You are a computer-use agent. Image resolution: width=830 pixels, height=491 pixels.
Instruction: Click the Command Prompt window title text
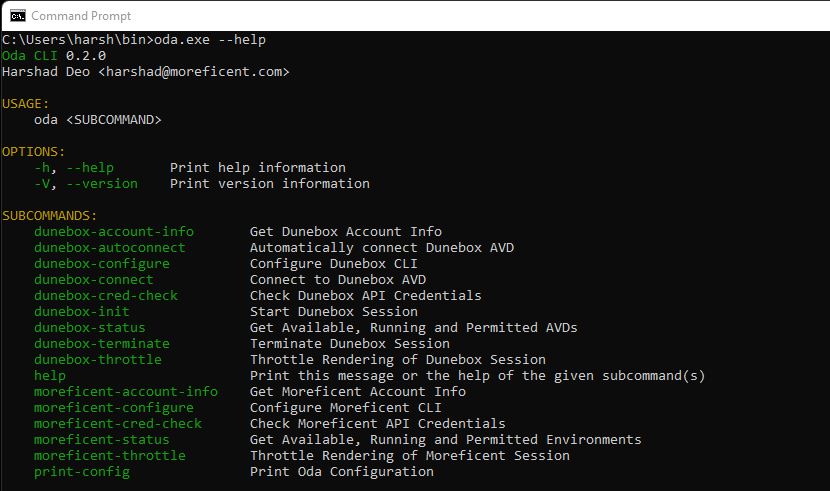click(81, 15)
